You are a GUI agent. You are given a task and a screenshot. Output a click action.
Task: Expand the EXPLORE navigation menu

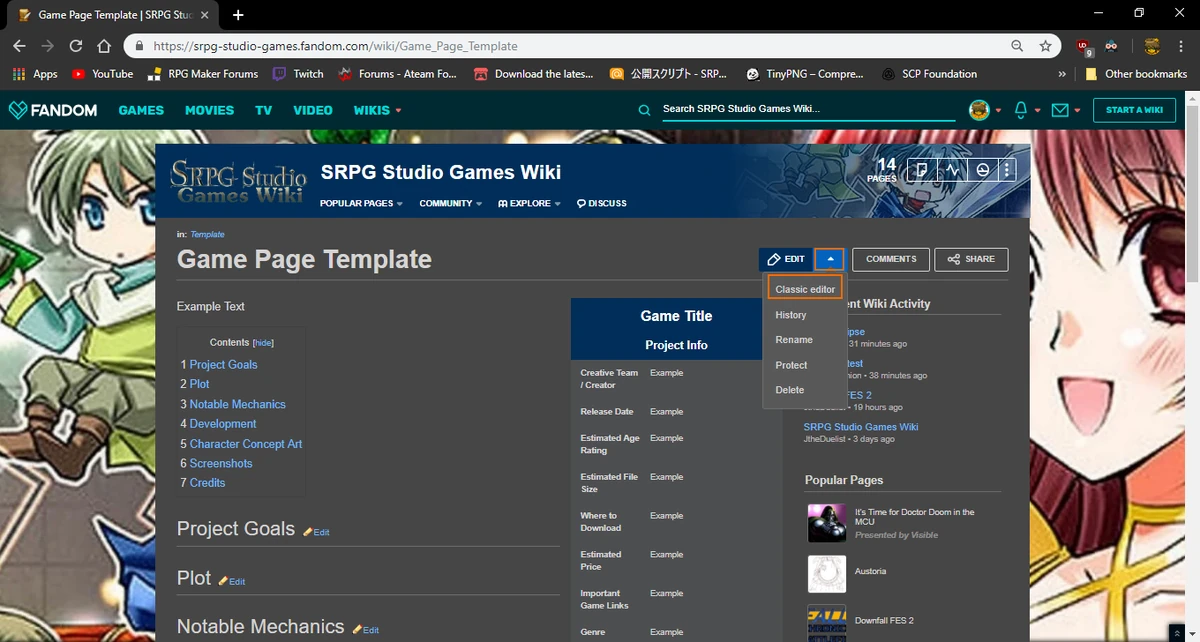click(528, 203)
